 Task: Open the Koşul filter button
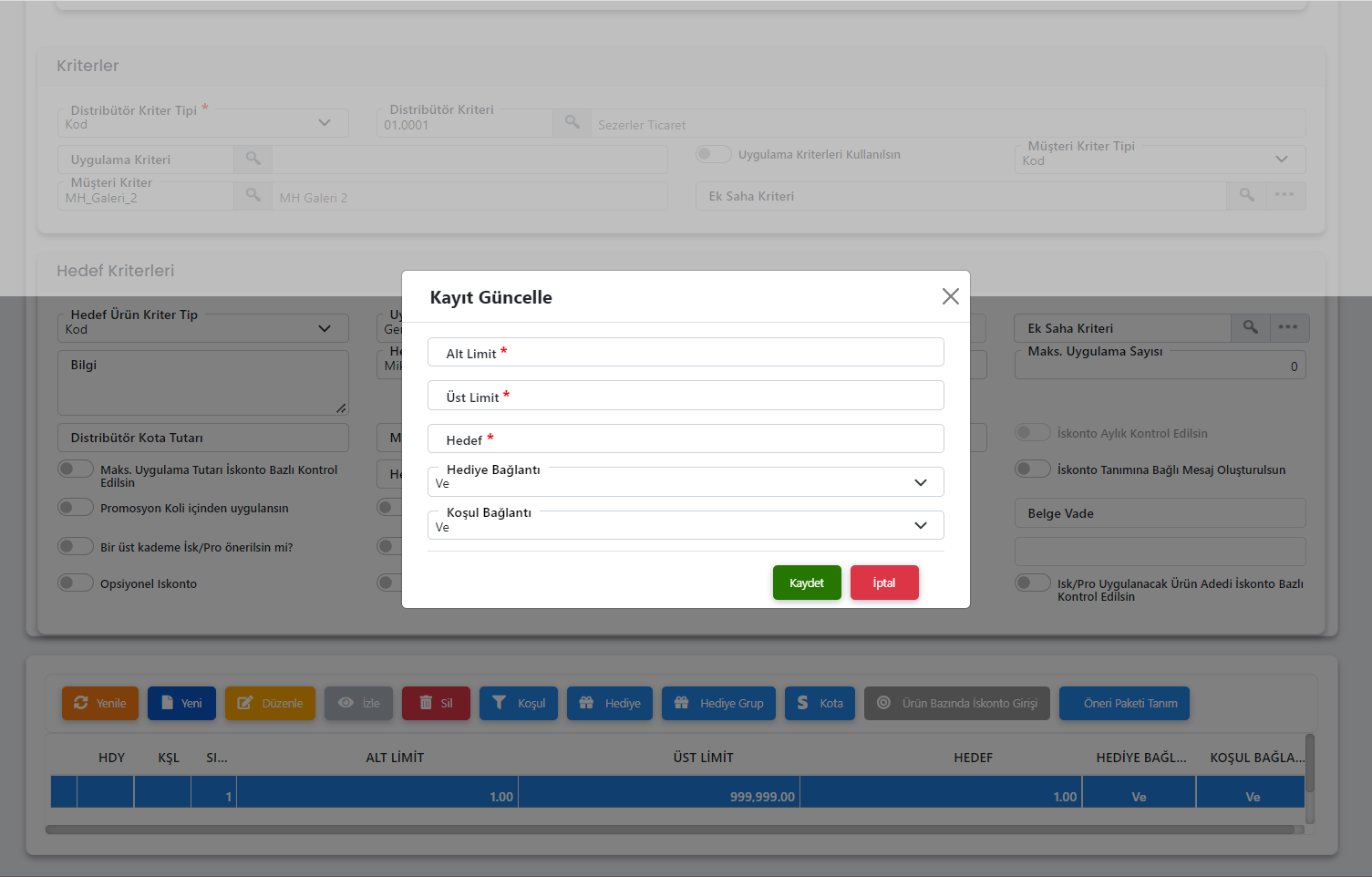tap(518, 703)
